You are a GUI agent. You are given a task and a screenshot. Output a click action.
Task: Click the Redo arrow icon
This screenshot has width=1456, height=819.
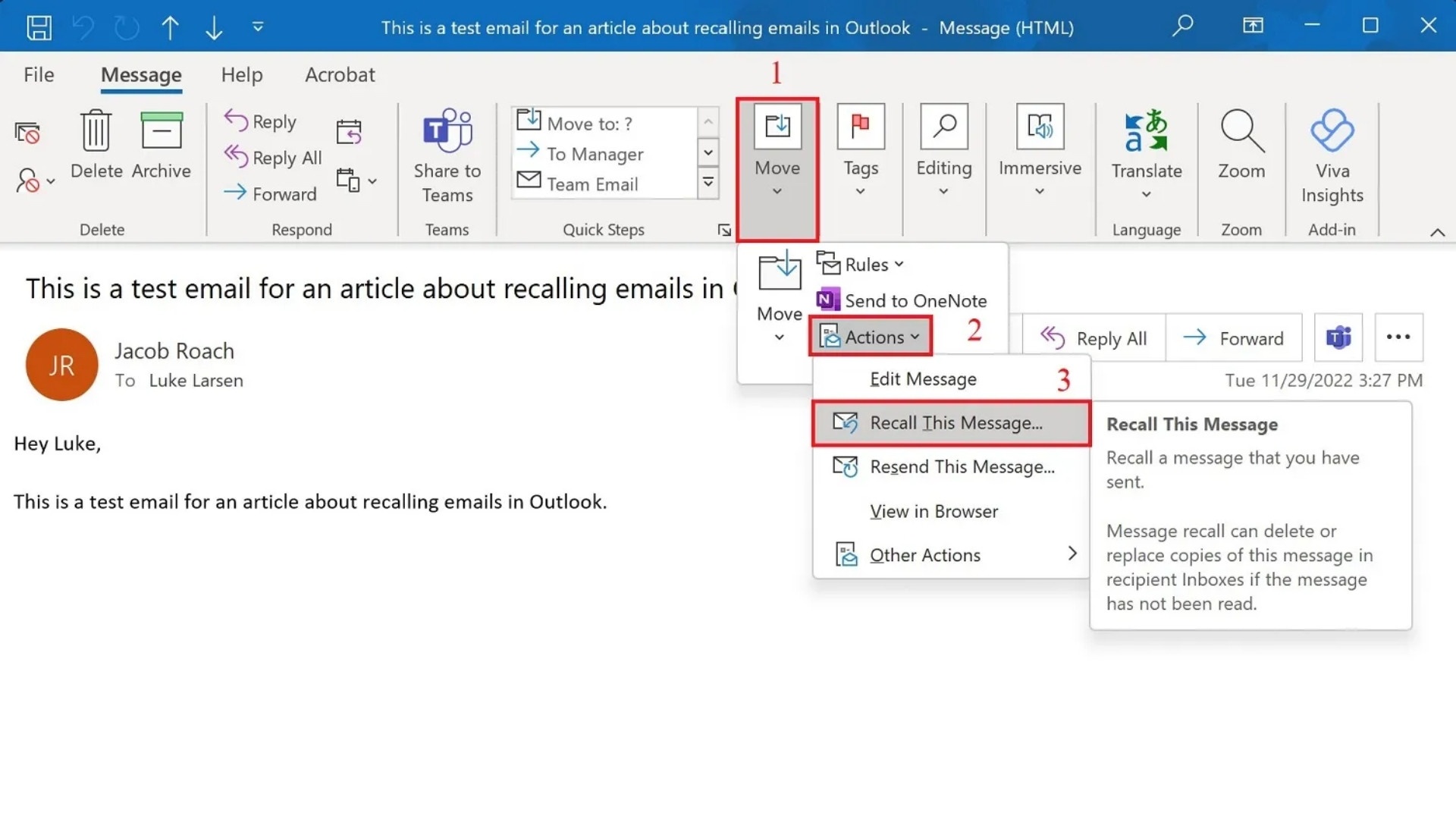coord(127,27)
